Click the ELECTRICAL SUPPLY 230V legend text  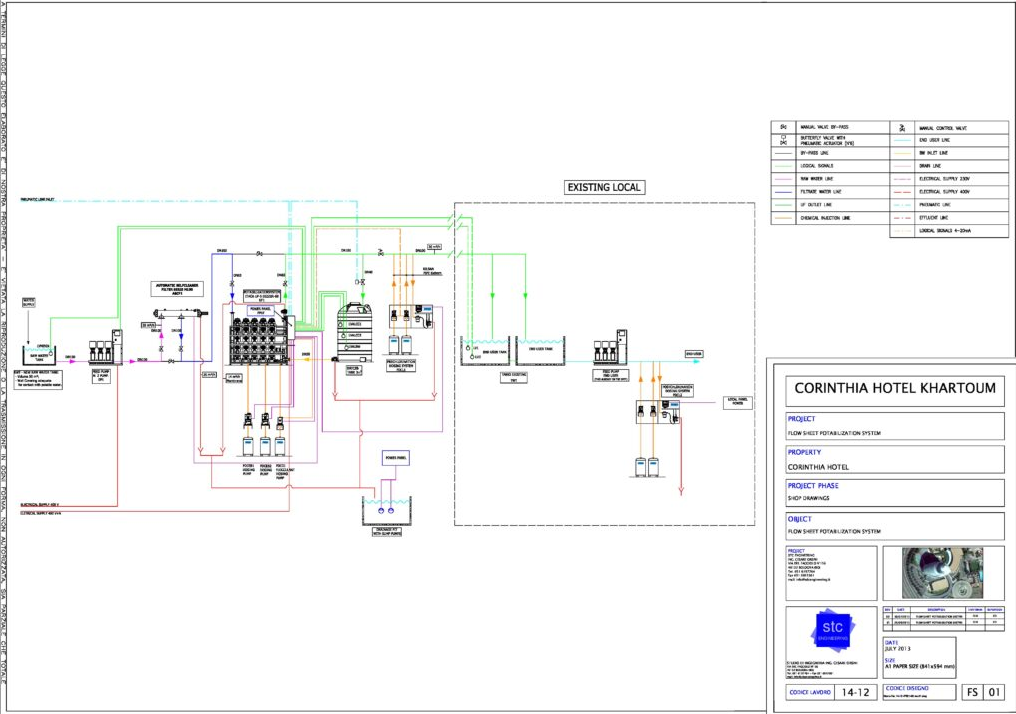[944, 179]
